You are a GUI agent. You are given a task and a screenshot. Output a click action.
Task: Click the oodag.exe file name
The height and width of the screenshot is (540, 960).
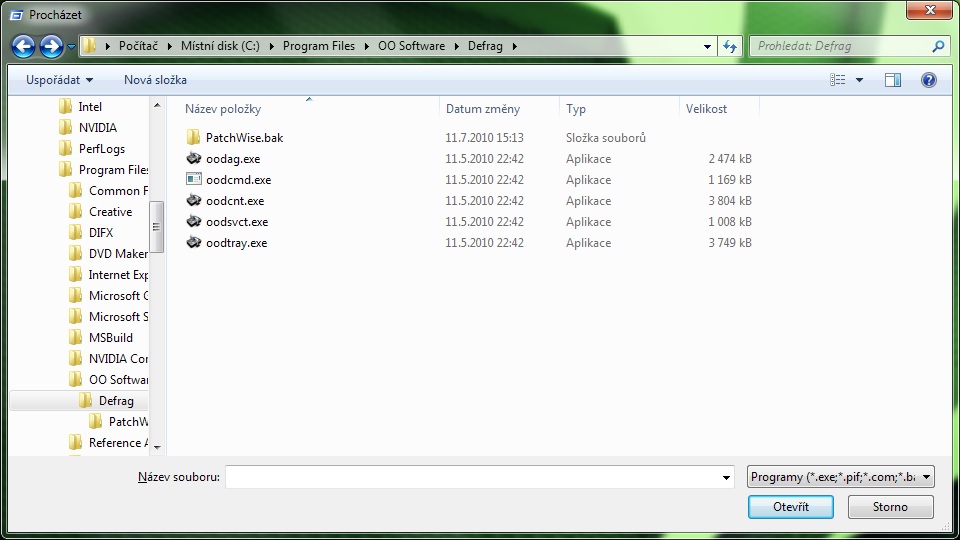pos(233,159)
